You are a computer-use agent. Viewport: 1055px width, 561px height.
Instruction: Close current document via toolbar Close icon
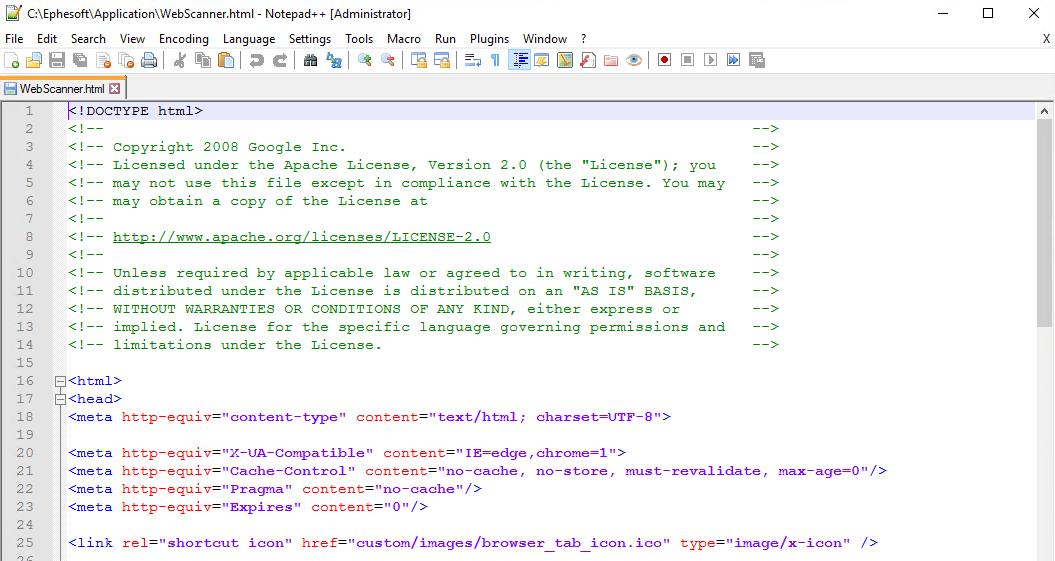click(x=103, y=61)
